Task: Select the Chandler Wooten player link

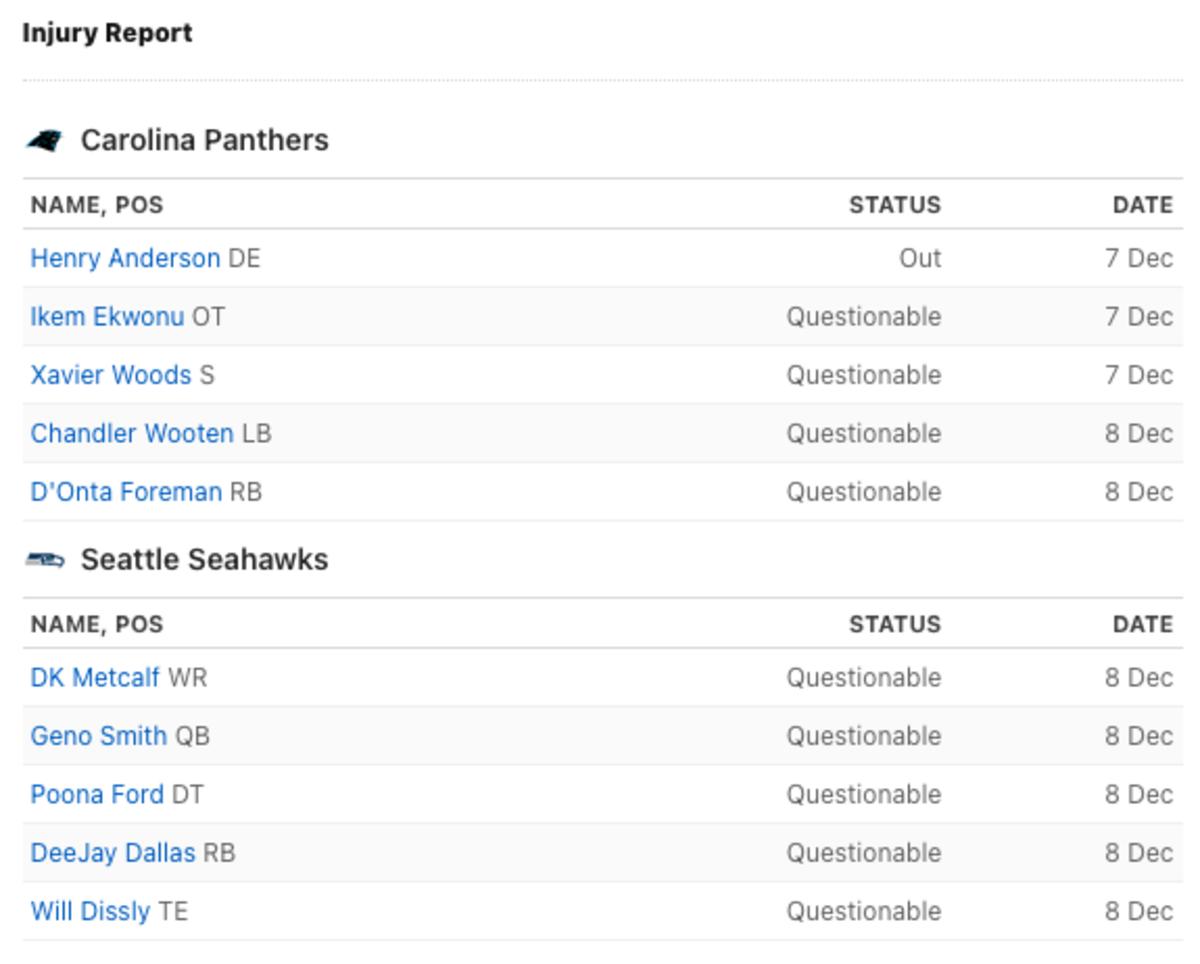Action: (x=132, y=434)
